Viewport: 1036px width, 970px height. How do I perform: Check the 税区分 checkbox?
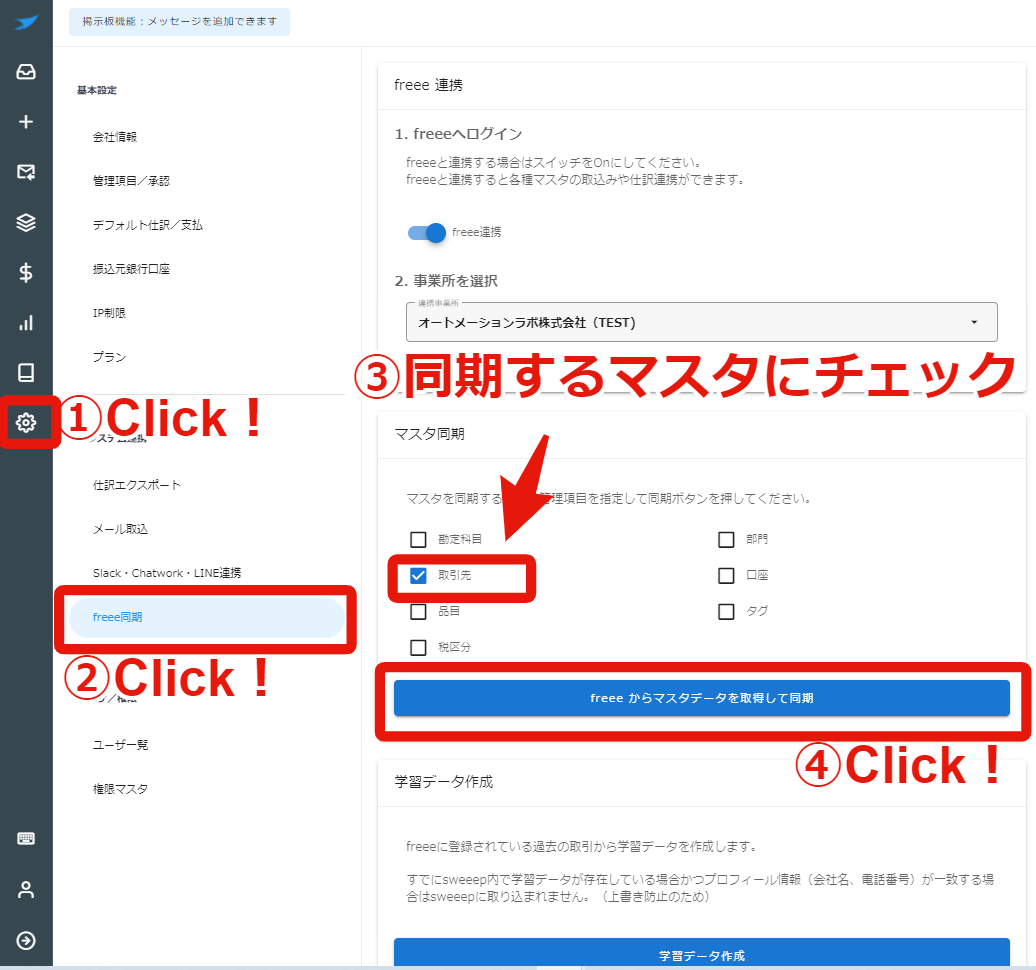coord(418,647)
